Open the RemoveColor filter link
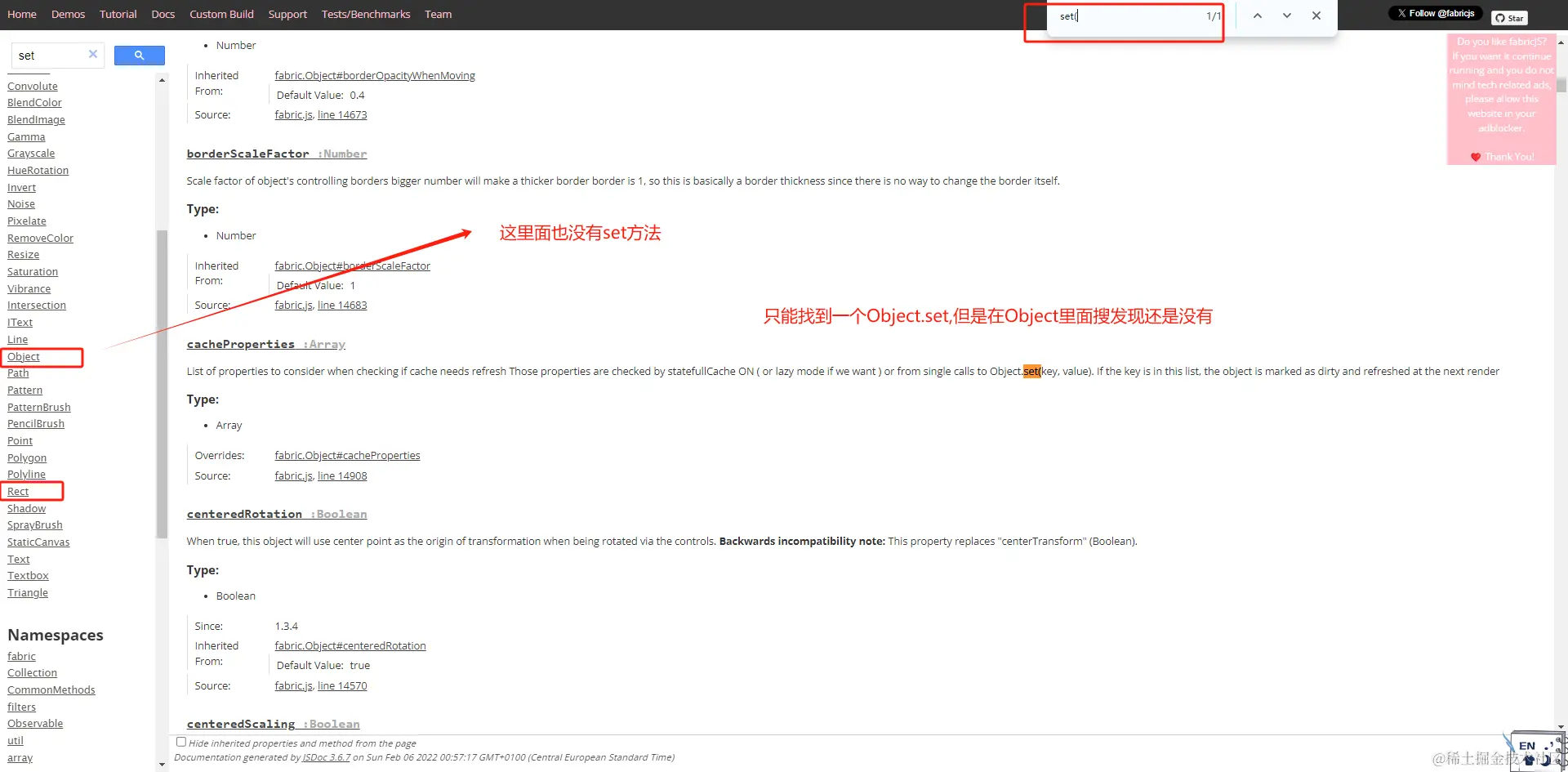Screen dimensions: 1568x772 40,238
